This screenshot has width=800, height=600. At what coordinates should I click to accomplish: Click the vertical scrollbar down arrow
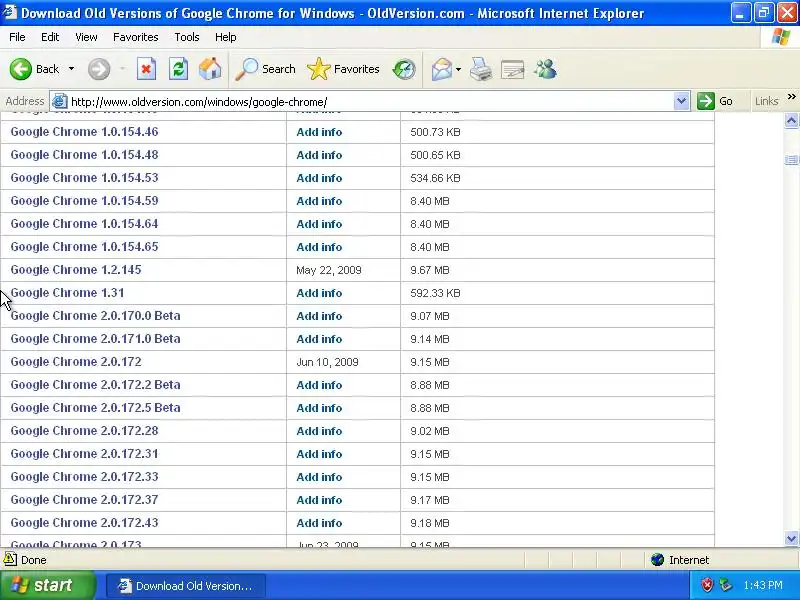[x=791, y=538]
